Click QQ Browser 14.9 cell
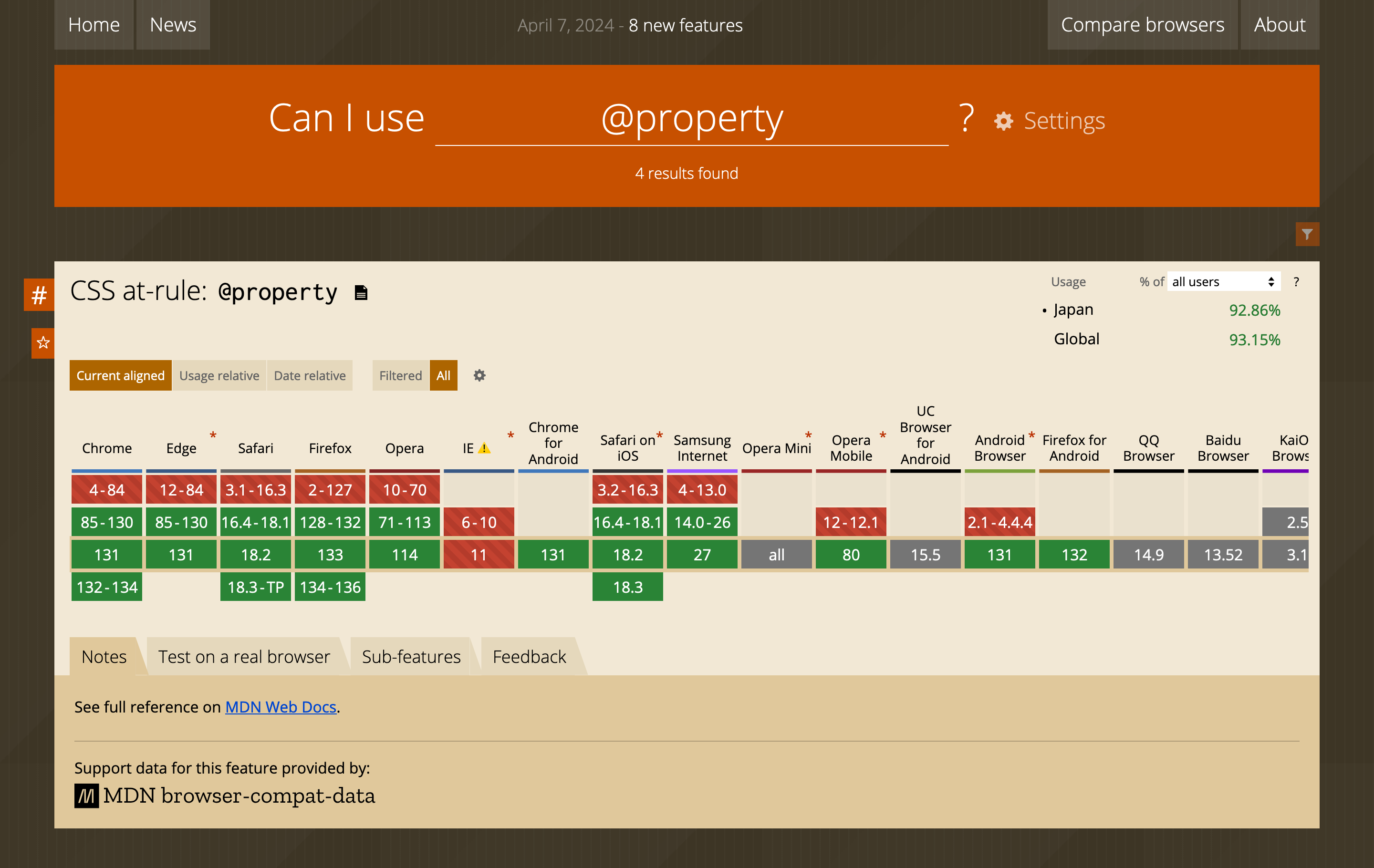Viewport: 1374px width, 868px height. click(1149, 554)
